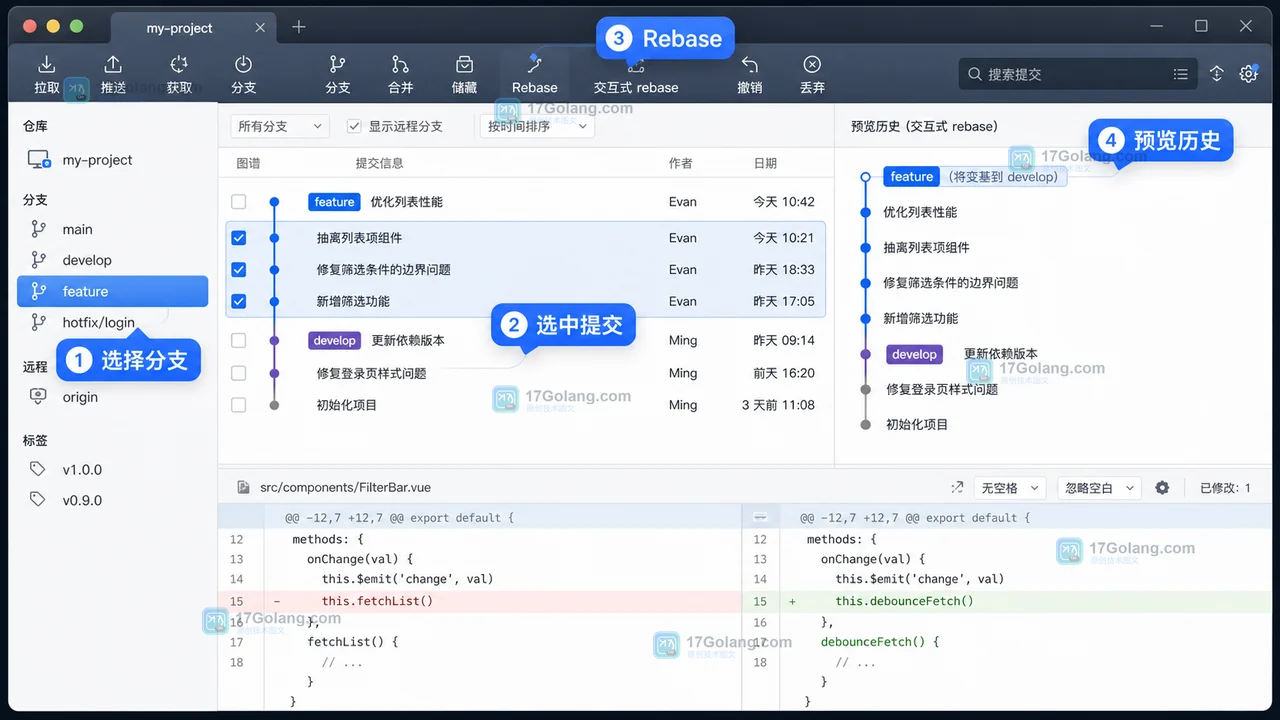1280x720 pixels.
Task: Open the search filter list icon
Action: (1181, 74)
